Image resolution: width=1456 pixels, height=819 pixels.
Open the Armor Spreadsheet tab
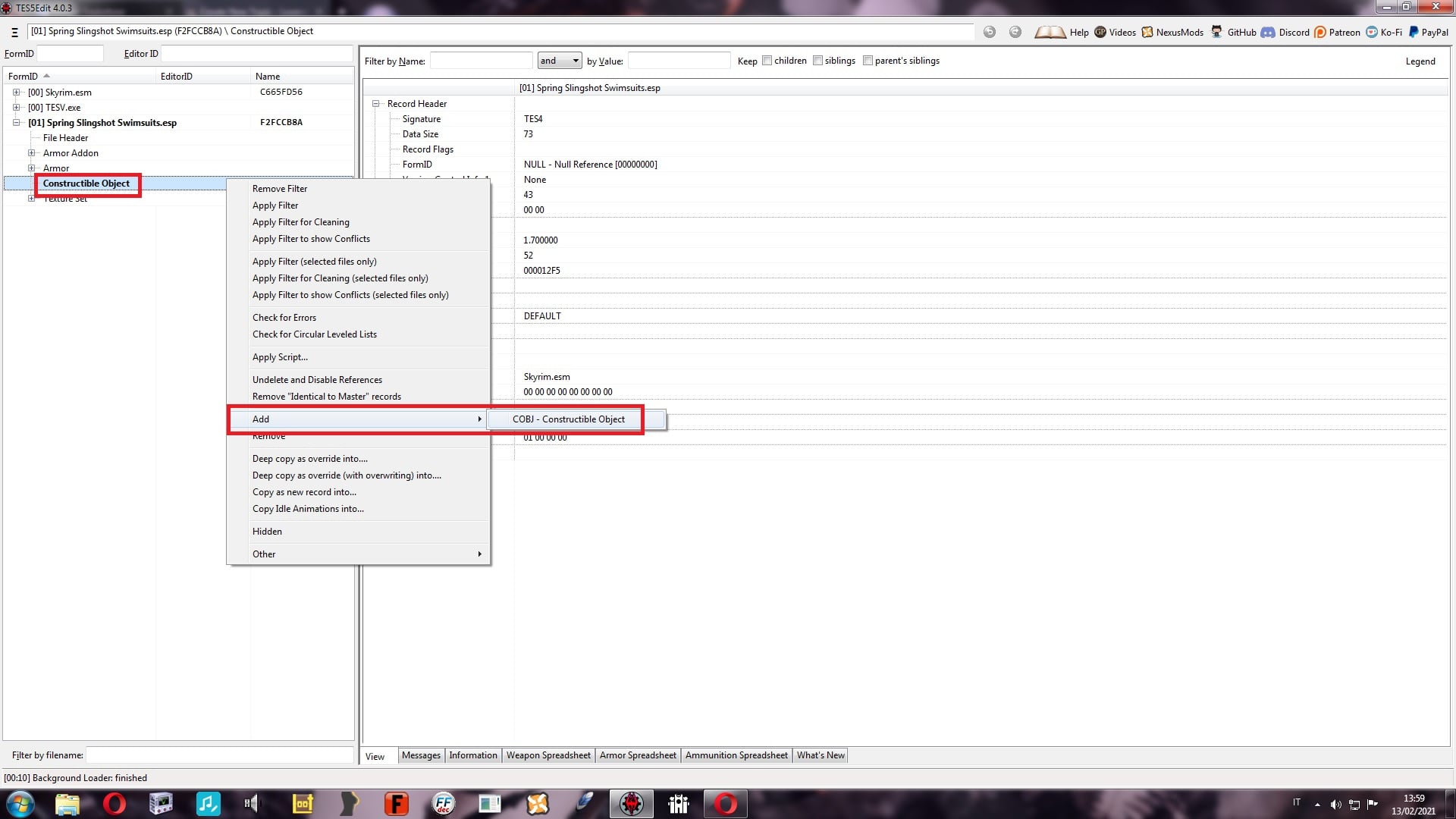tap(638, 755)
